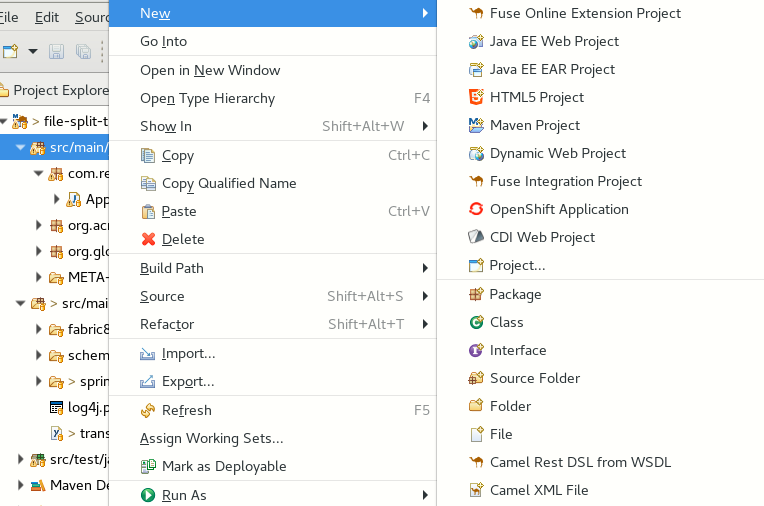Click the Maven Project icon
Viewport: 764px width, 506px height.
(476, 125)
